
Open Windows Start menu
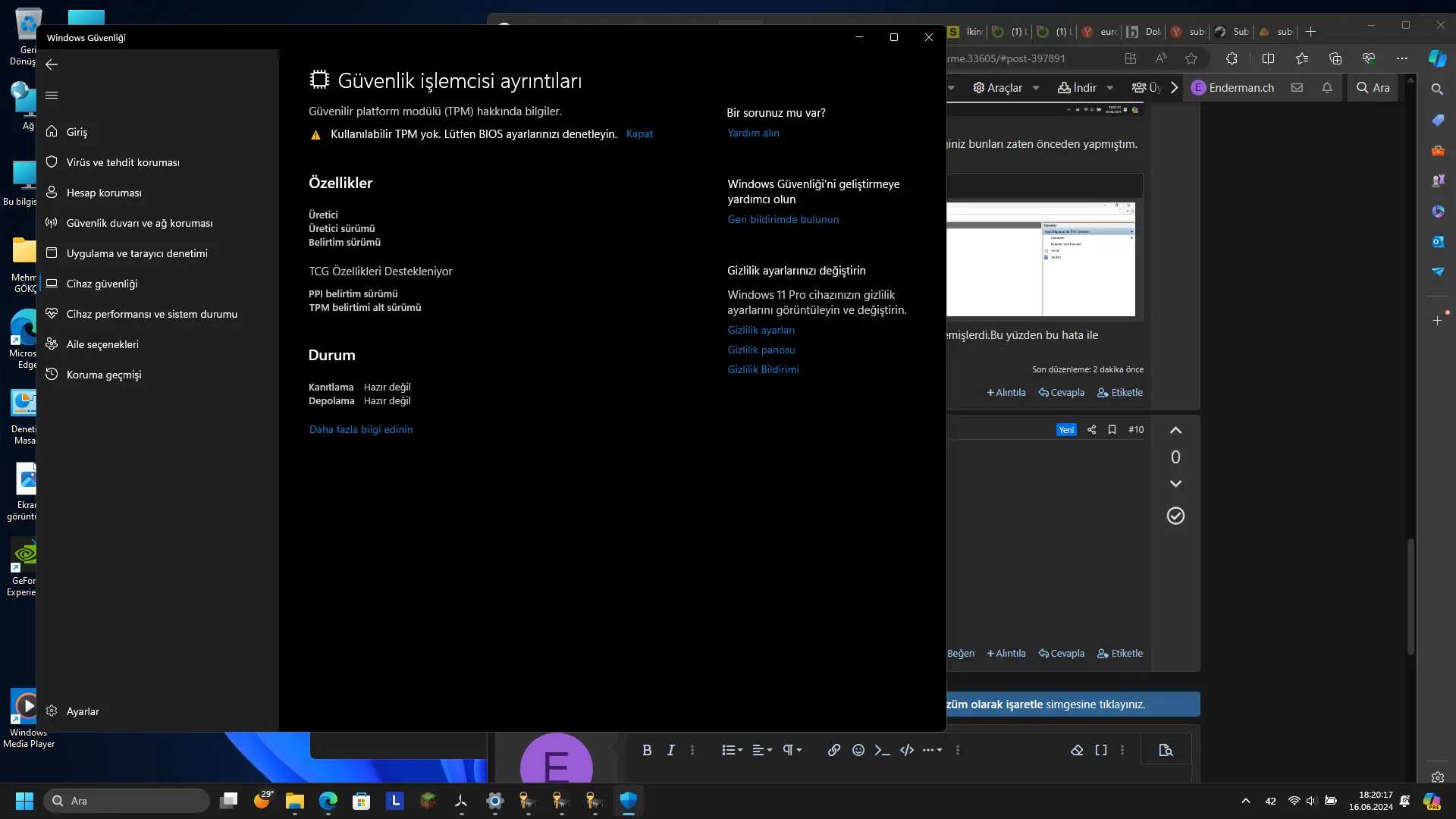click(x=24, y=801)
